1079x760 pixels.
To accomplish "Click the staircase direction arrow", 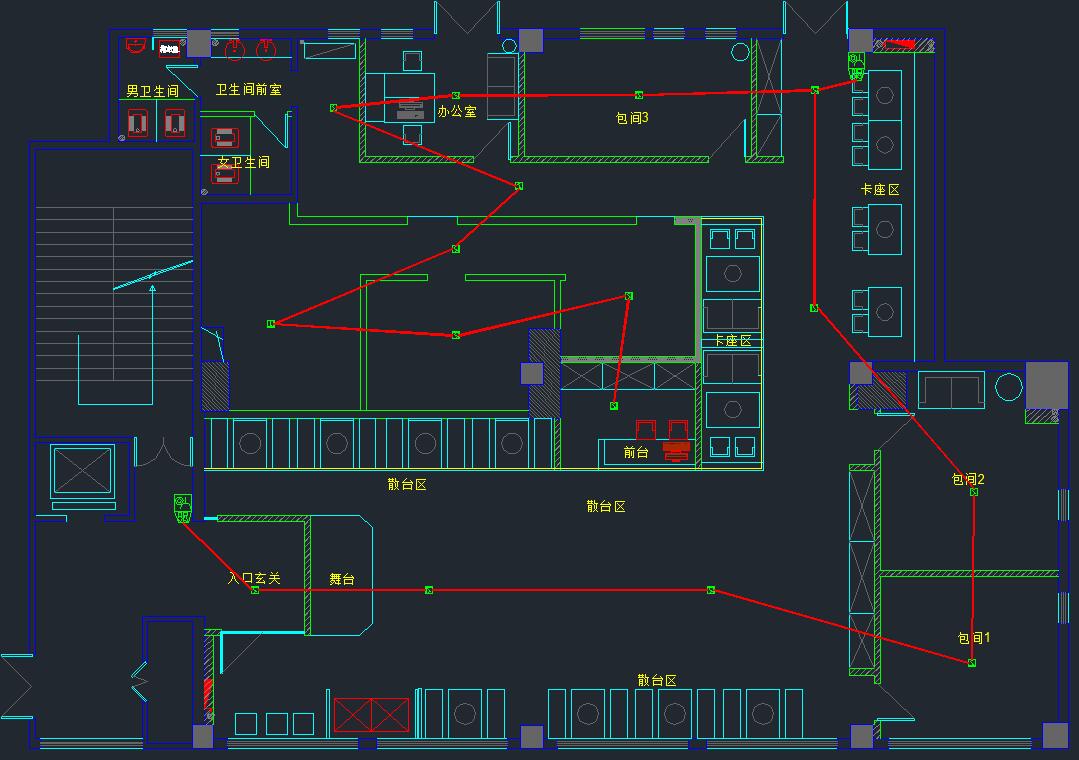I will [x=152, y=290].
